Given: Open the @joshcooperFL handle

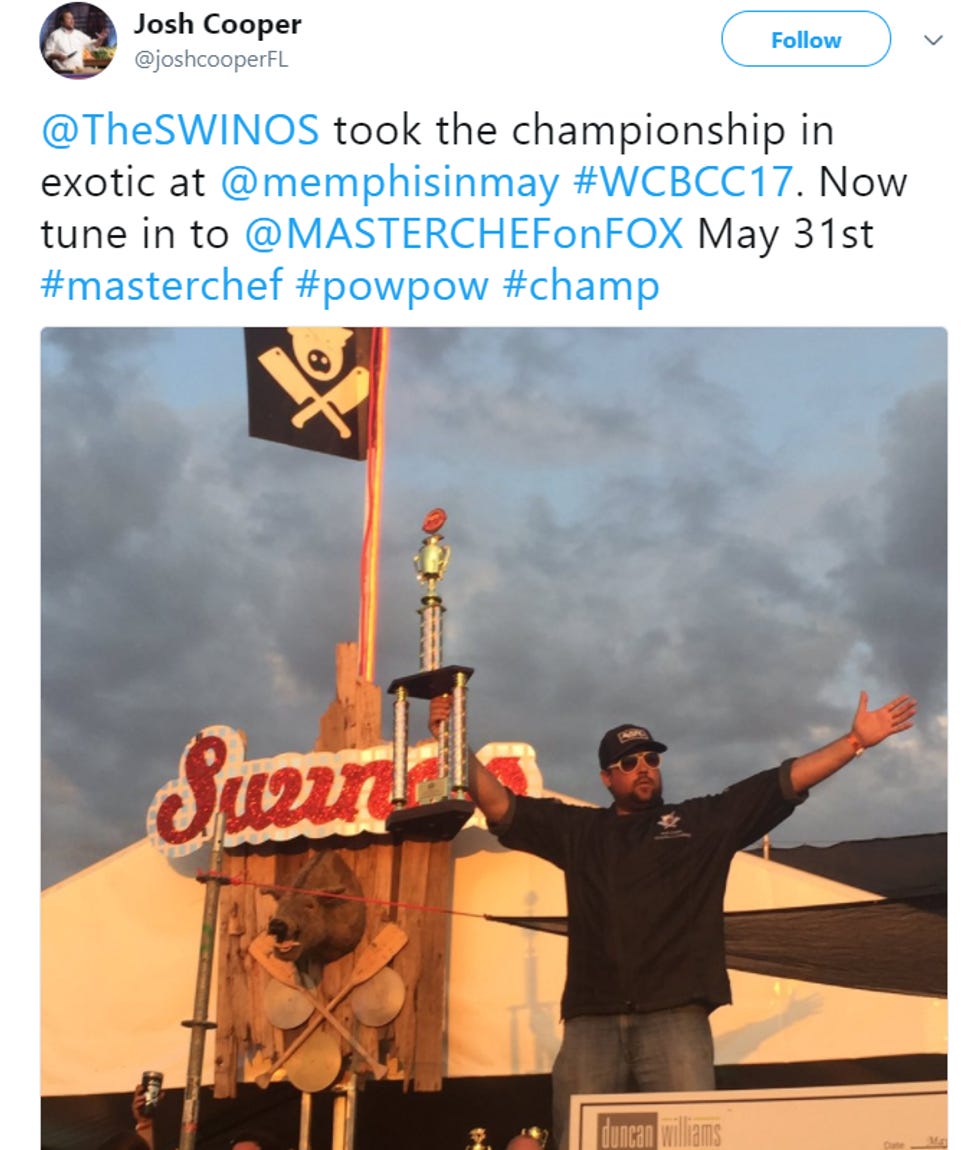Looking at the screenshot, I should click(211, 59).
